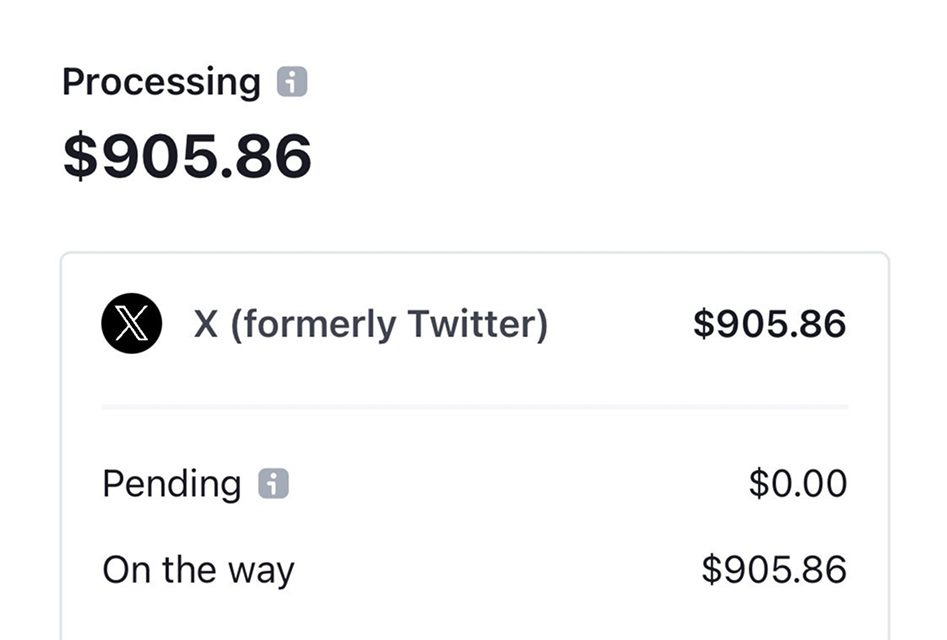Click the large bold $905.86 processing total
The height and width of the screenshot is (640, 947).
(x=187, y=156)
